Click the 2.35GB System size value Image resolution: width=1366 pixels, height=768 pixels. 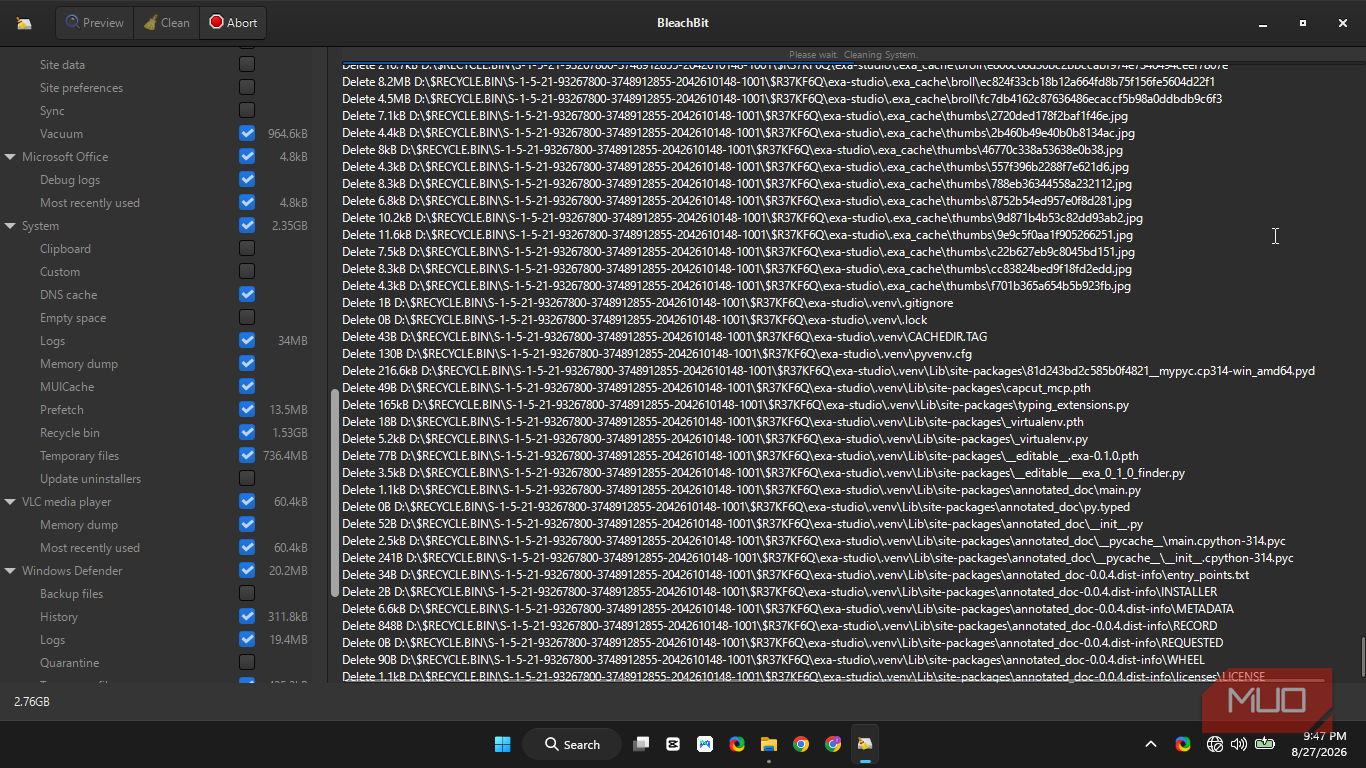[x=290, y=226]
